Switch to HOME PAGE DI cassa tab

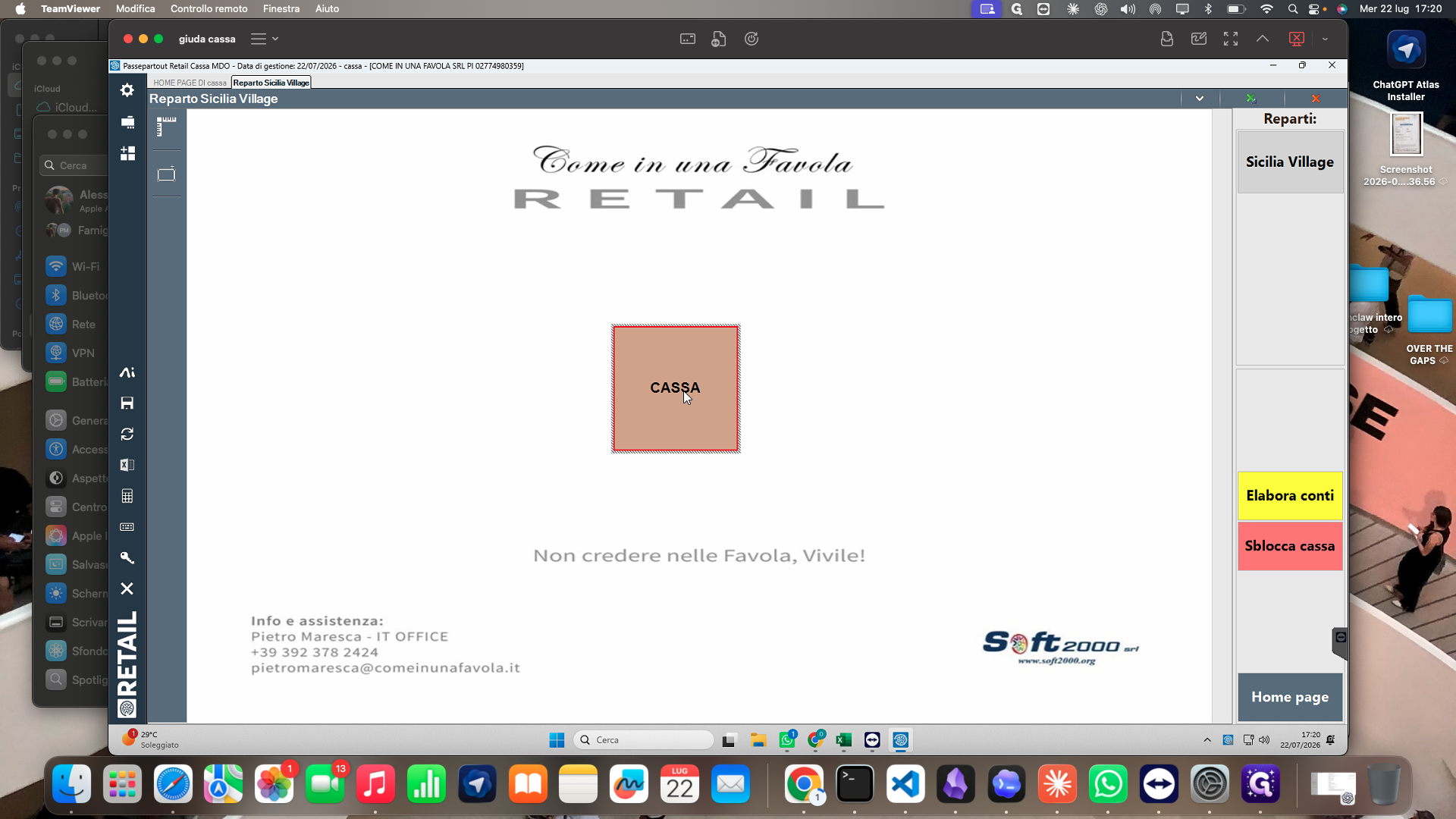pyautogui.click(x=190, y=83)
